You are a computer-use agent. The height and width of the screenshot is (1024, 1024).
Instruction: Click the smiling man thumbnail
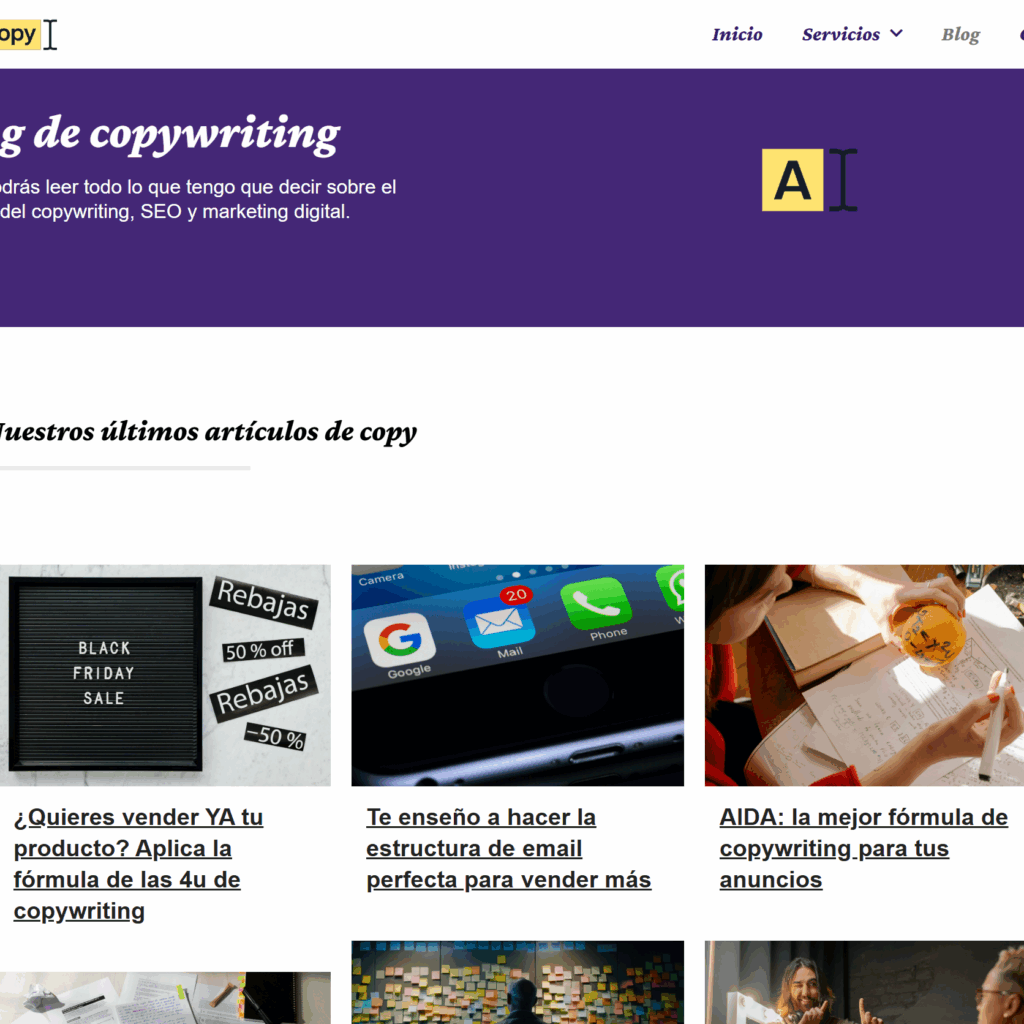pyautogui.click(x=864, y=982)
